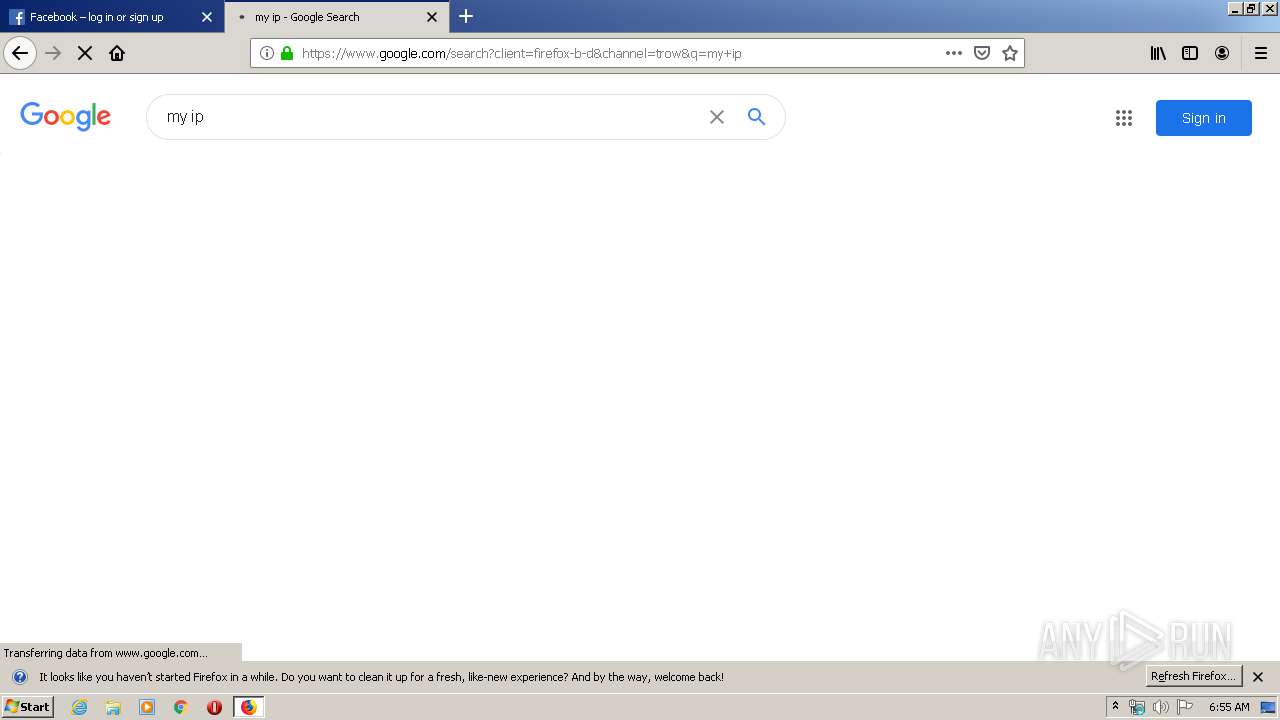Switch to Facebook log in tab
This screenshot has height=720, width=1280.
[112, 17]
